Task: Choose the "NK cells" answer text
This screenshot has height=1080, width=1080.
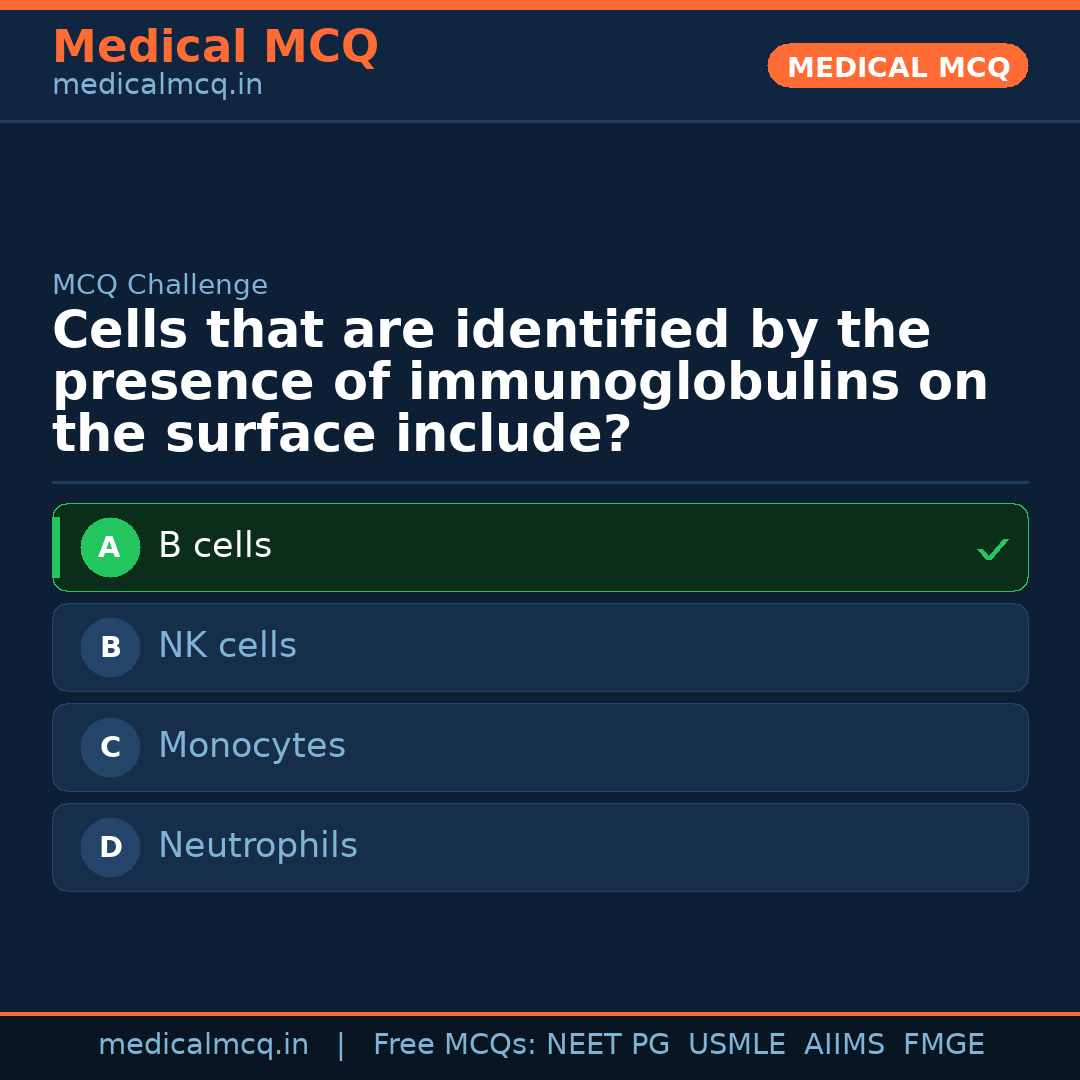Action: [227, 646]
